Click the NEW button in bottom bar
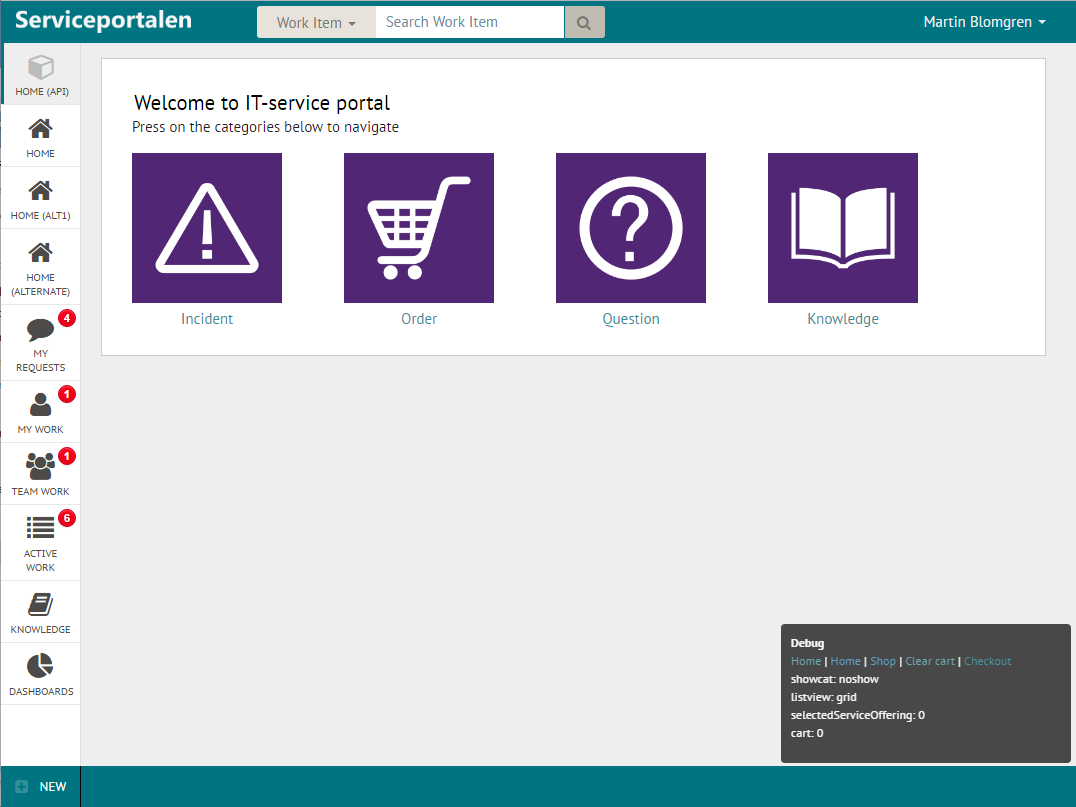 click(41, 786)
